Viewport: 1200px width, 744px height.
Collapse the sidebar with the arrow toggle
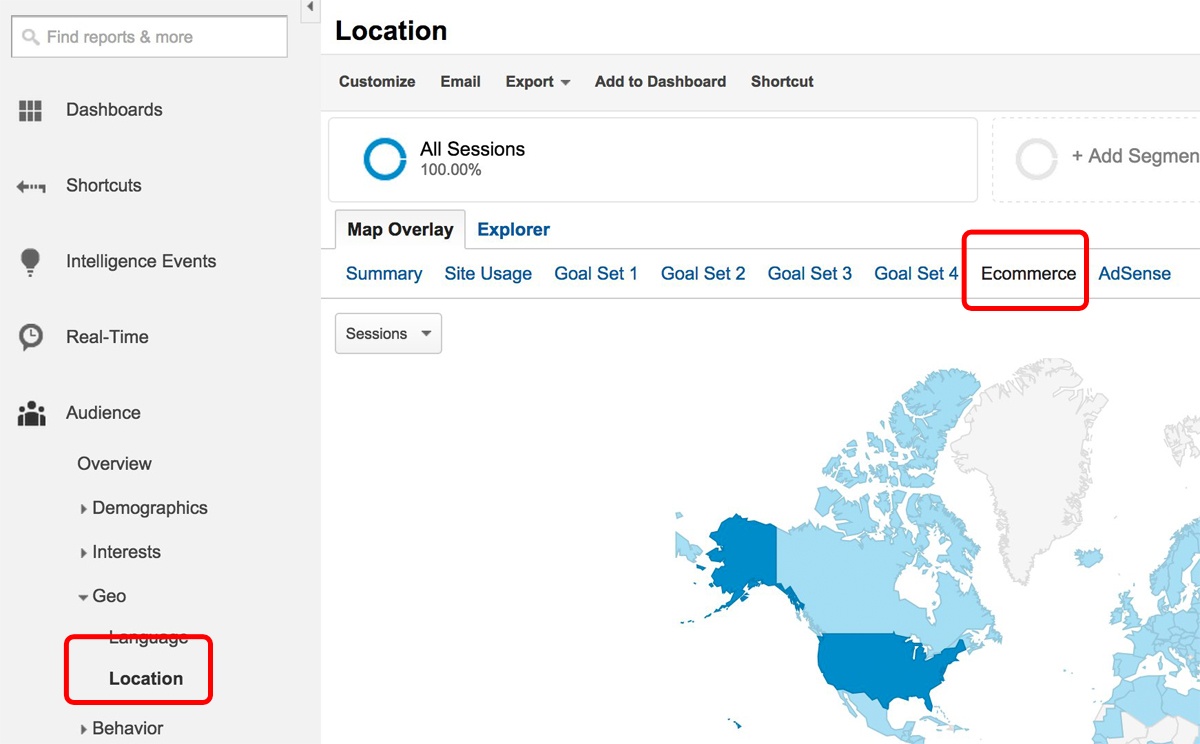309,9
